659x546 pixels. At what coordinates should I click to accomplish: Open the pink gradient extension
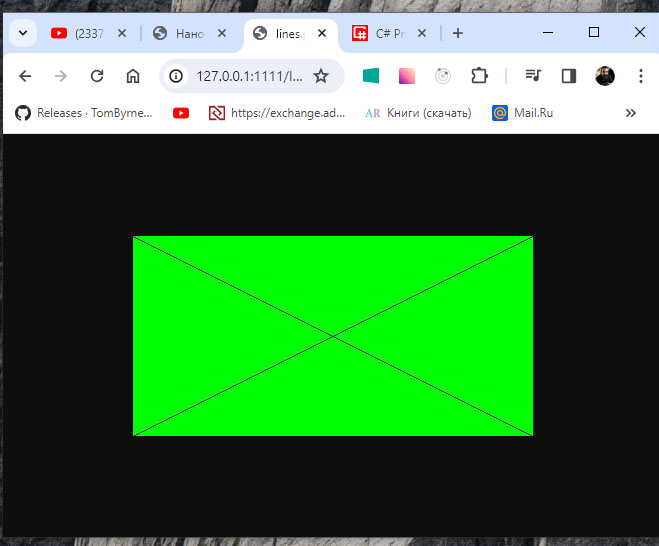(407, 76)
